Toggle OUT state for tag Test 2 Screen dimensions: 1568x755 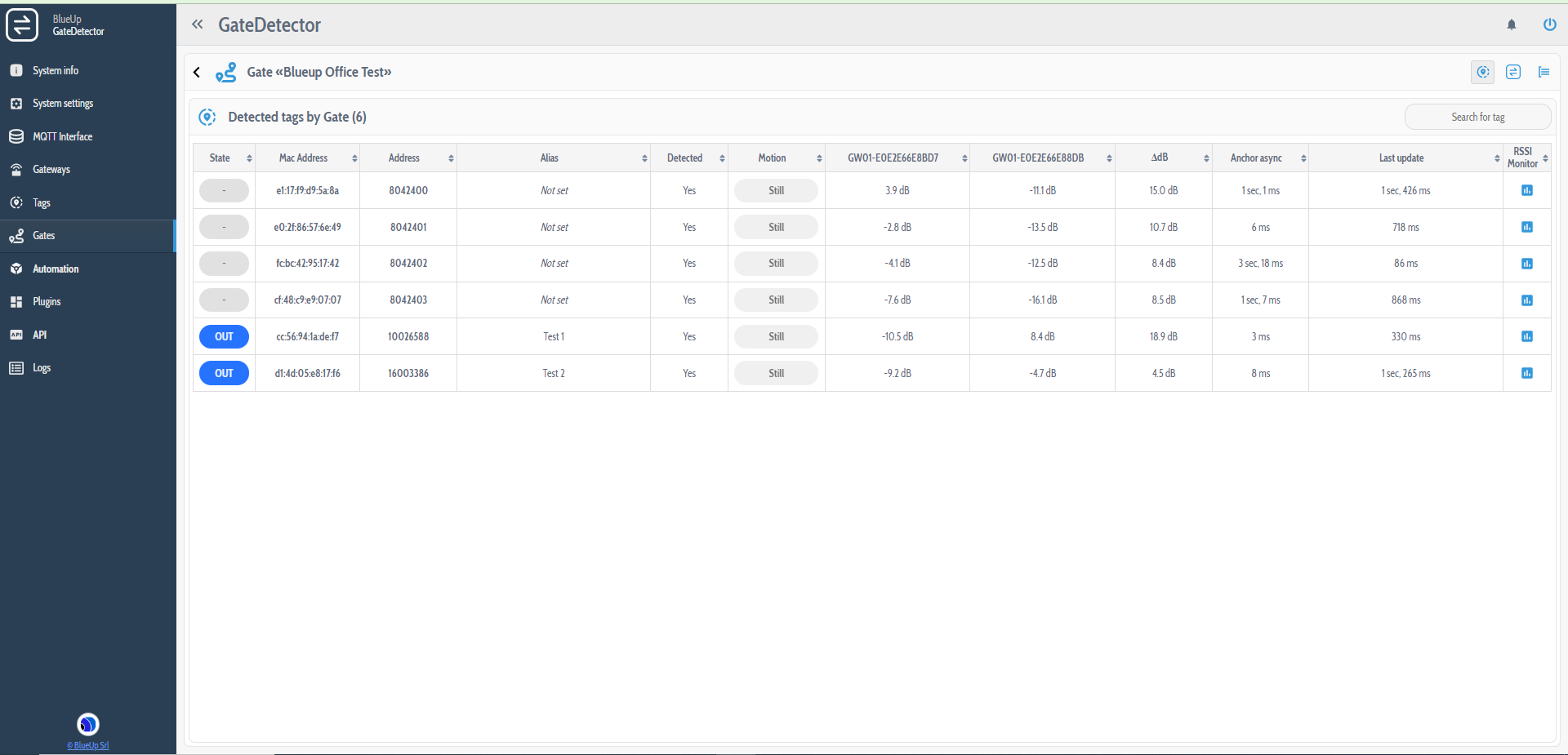coord(224,373)
